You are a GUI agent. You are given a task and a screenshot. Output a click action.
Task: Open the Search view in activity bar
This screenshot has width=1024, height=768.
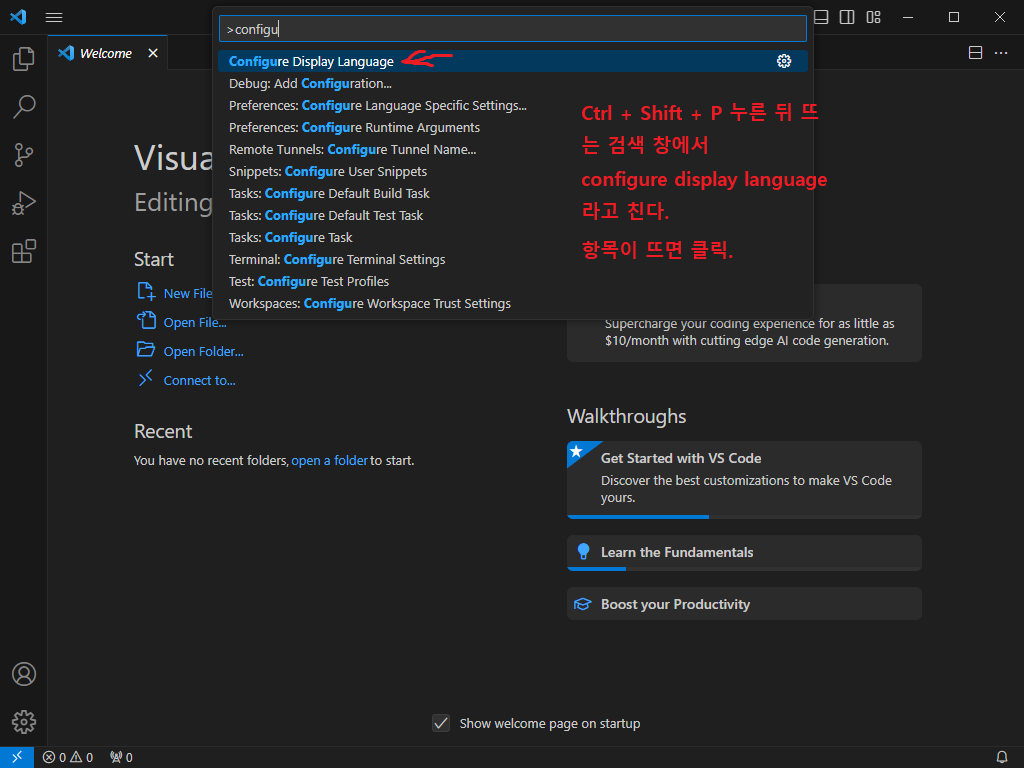click(x=24, y=107)
